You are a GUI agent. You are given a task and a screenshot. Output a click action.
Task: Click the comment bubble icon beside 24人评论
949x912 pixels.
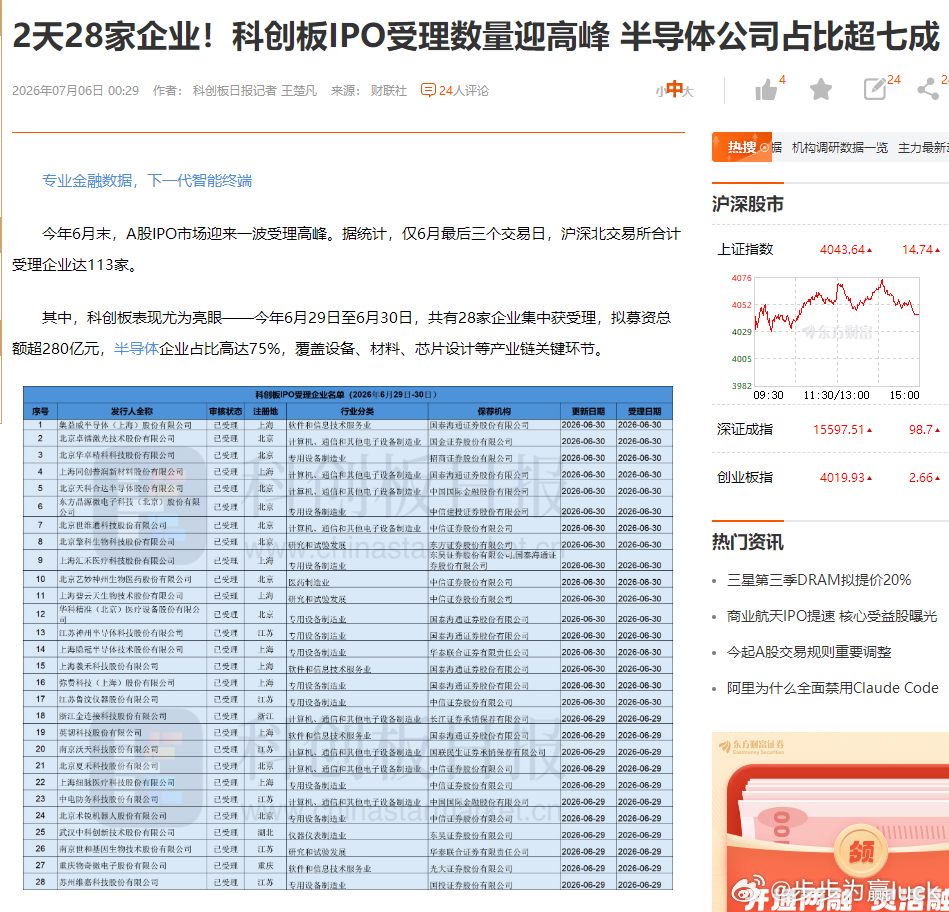[428, 91]
